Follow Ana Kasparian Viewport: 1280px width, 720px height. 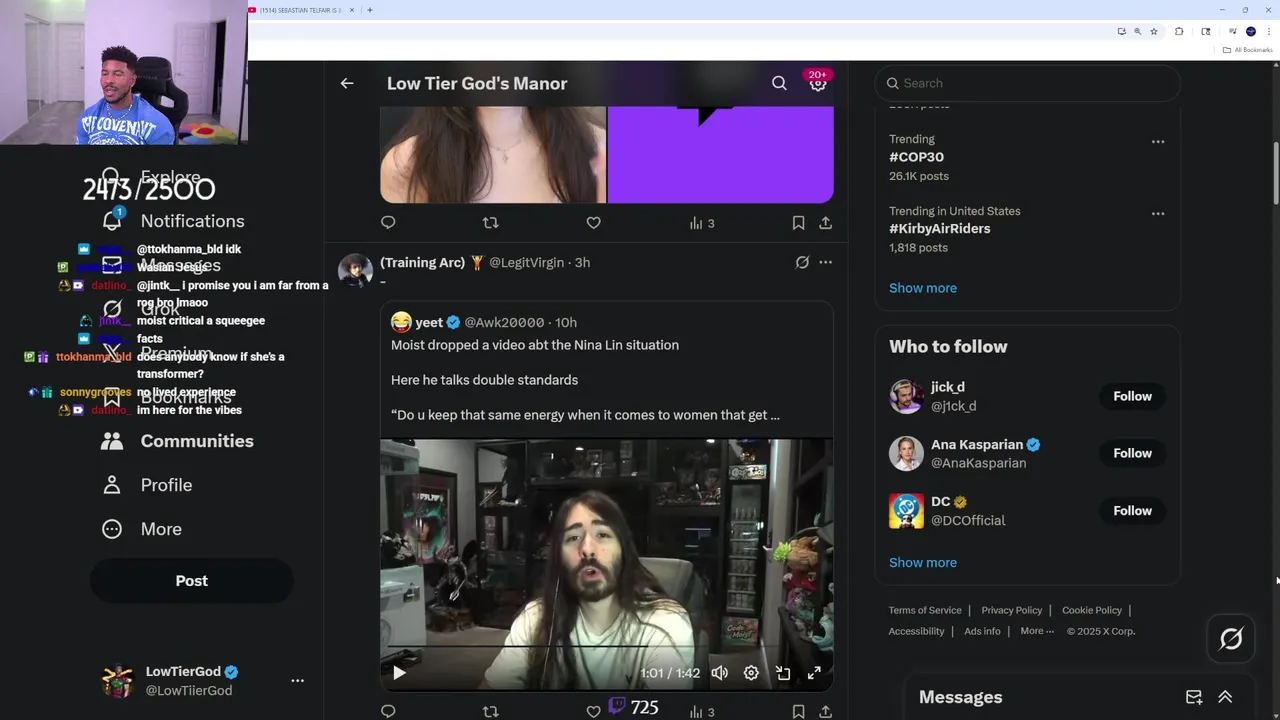1133,453
